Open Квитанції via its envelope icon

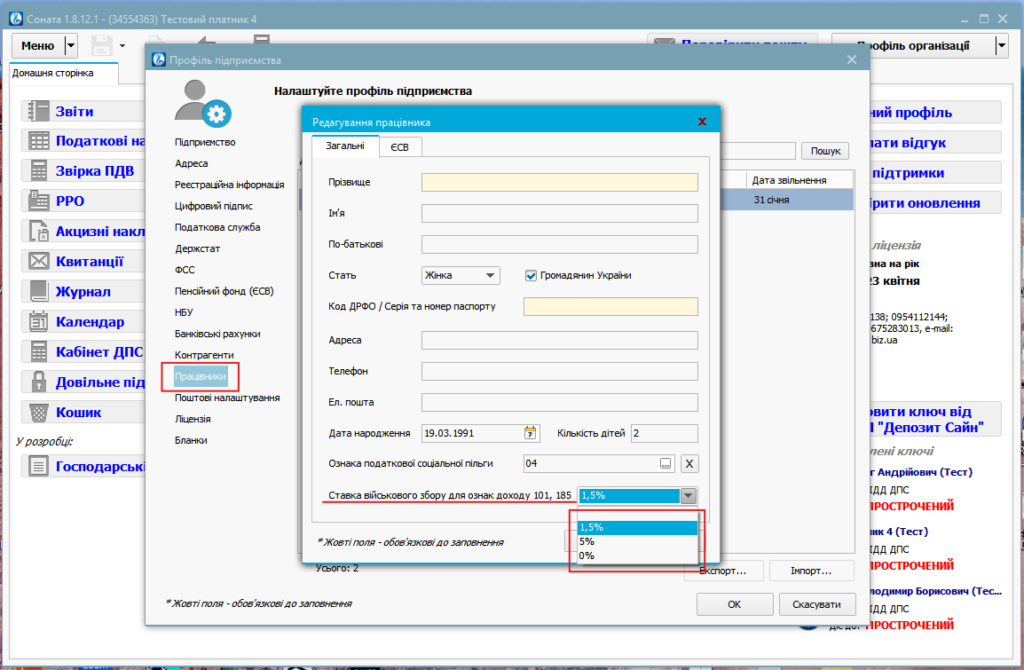39,261
